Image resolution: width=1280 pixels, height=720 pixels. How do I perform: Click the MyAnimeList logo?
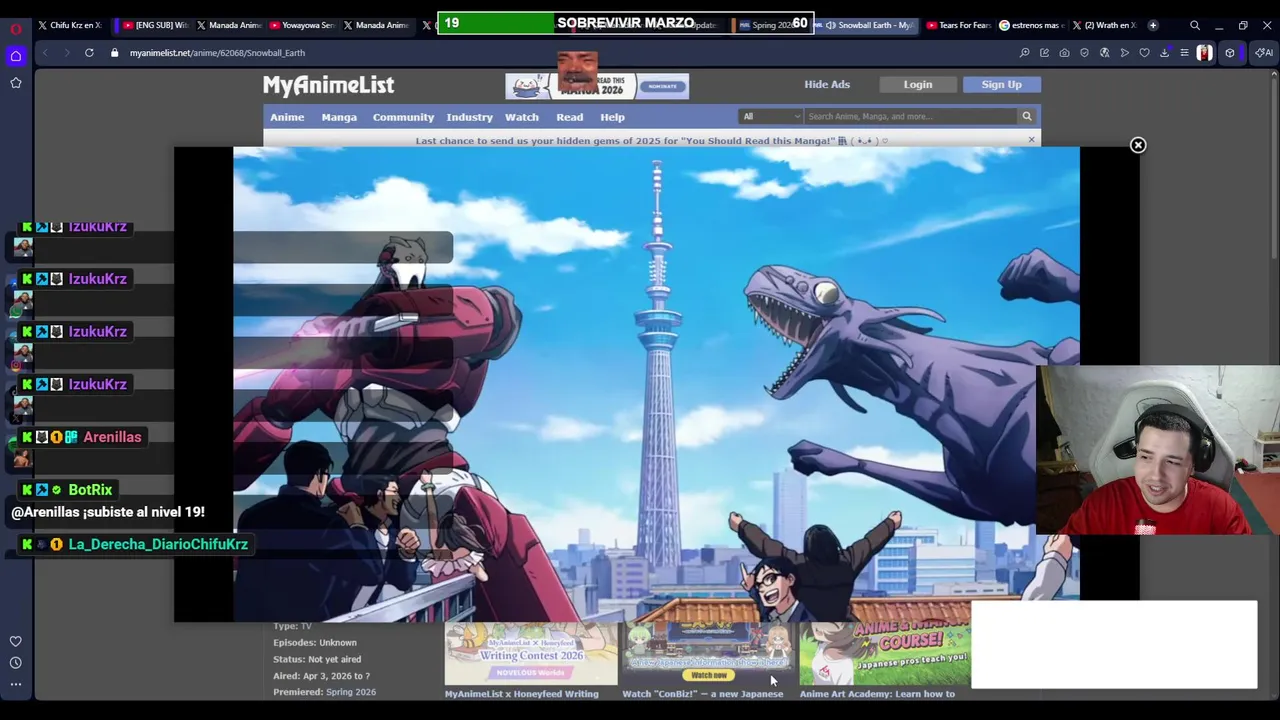[328, 85]
